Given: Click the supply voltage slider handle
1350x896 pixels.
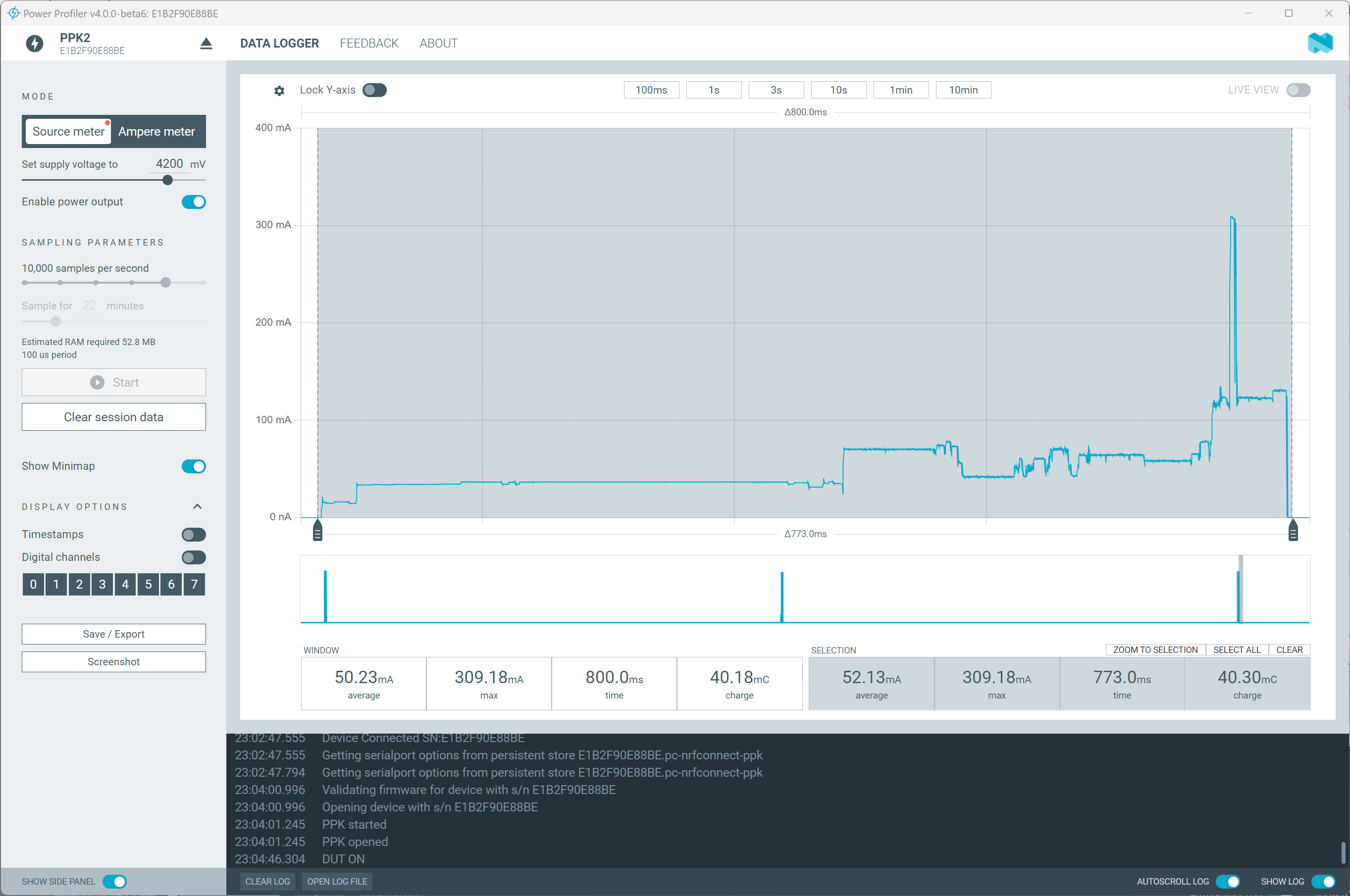Looking at the screenshot, I should click(167, 180).
